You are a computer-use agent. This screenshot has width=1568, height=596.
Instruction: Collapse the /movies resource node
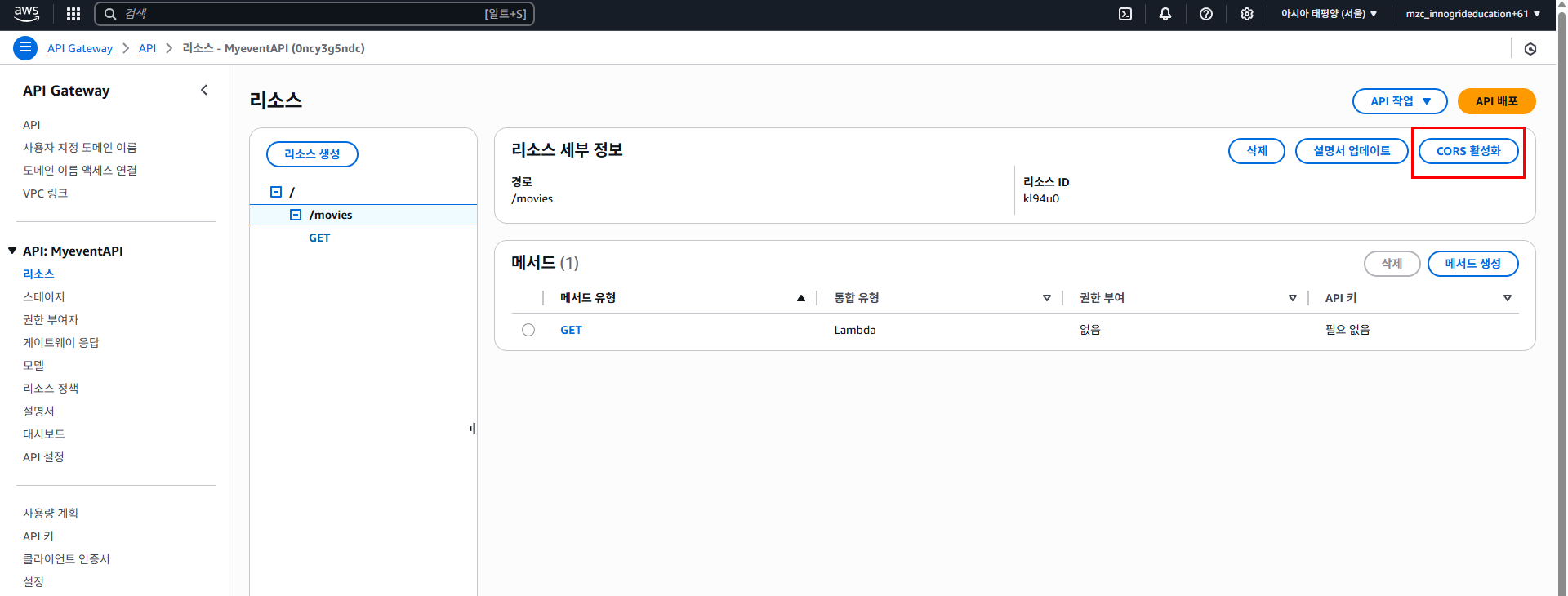coord(296,215)
